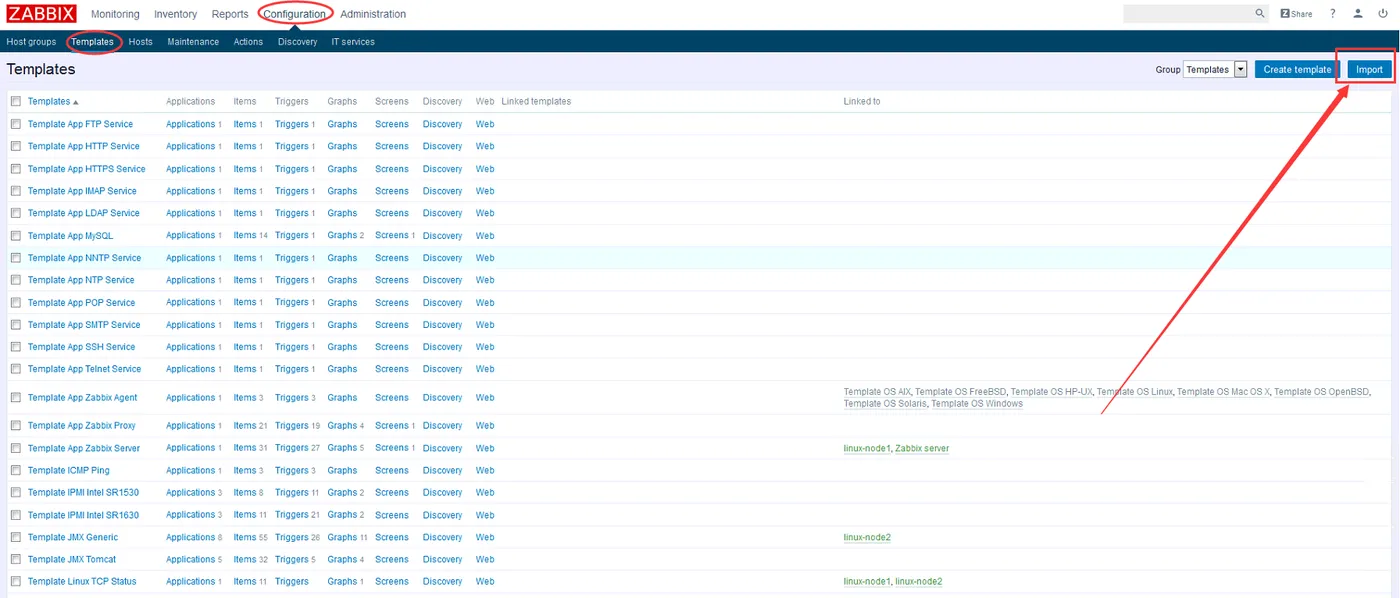1400x598 pixels.
Task: Open Template App MySQL link
Action: tap(70, 236)
